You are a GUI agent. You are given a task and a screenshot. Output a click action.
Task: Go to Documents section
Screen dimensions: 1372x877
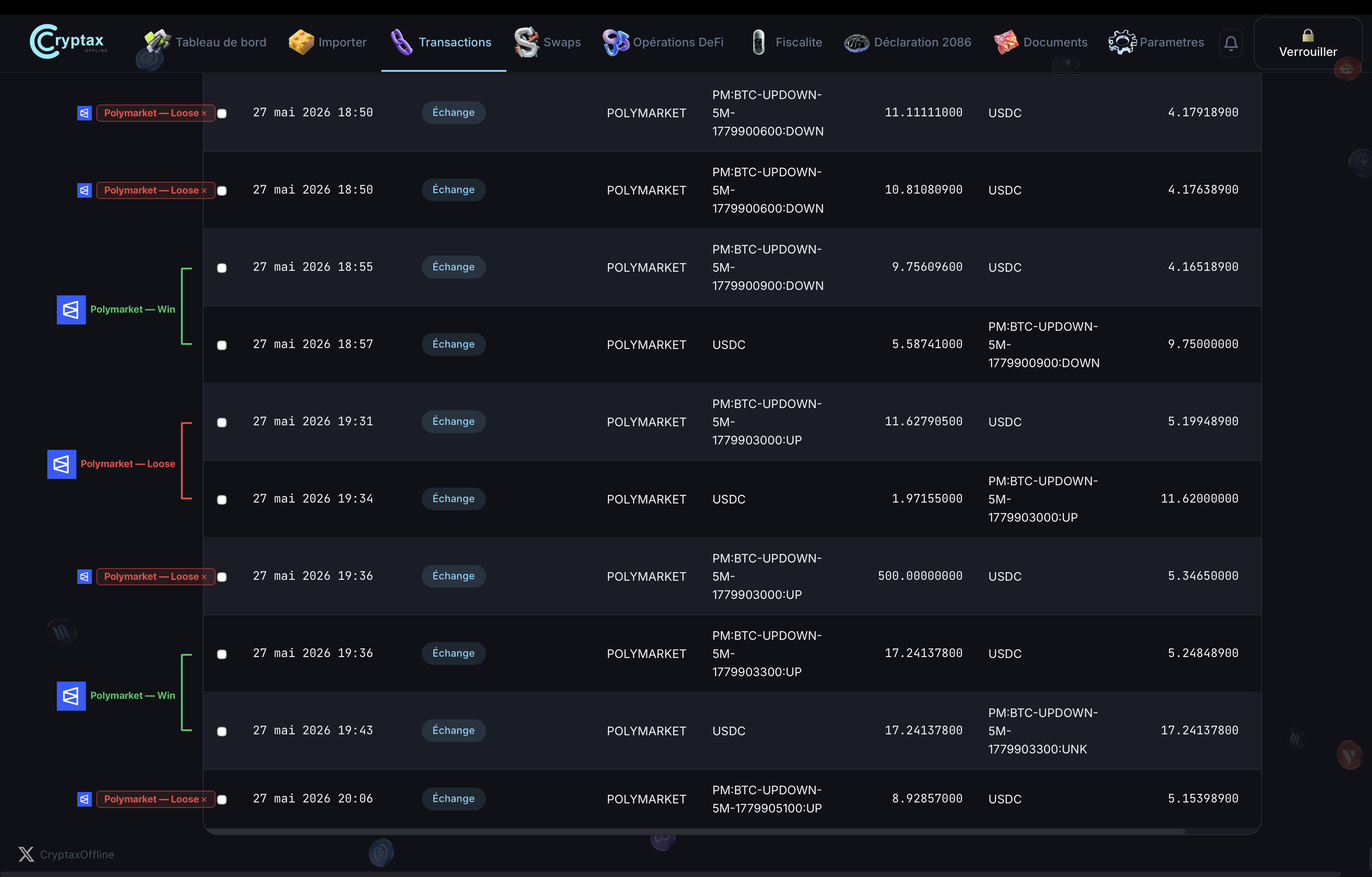(x=1041, y=42)
